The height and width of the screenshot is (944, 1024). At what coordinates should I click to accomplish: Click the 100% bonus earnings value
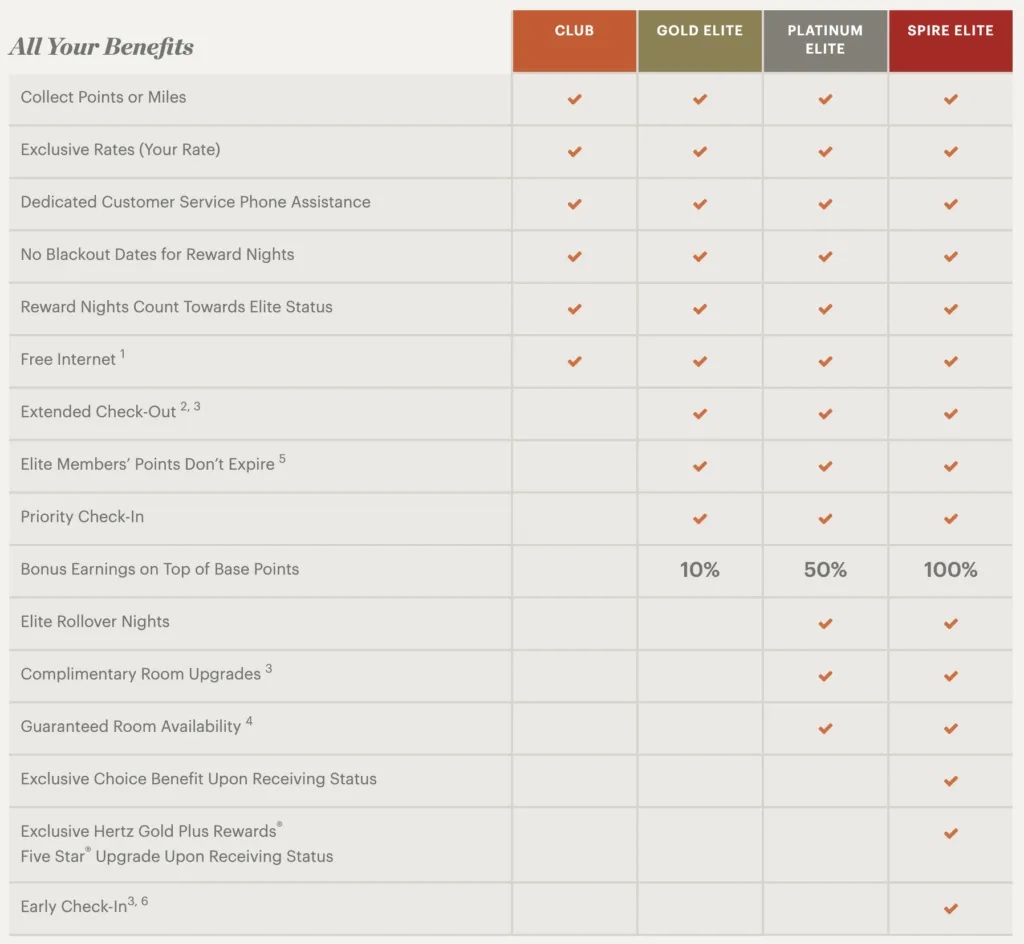pos(950,570)
